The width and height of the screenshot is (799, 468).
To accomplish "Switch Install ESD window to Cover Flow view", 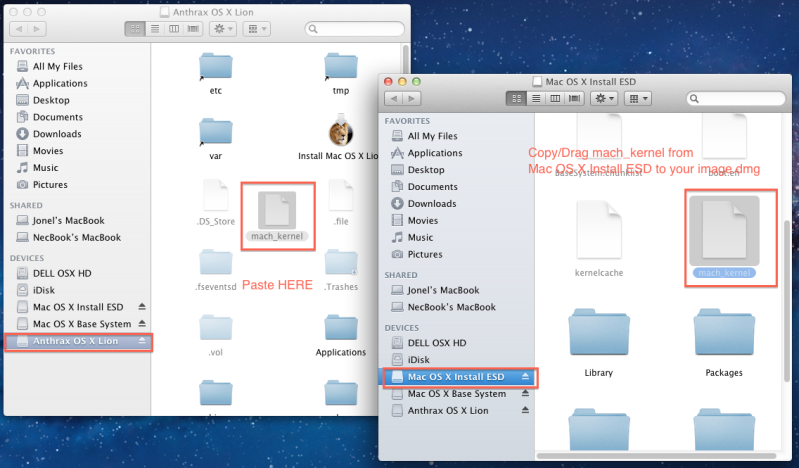I will click(574, 98).
